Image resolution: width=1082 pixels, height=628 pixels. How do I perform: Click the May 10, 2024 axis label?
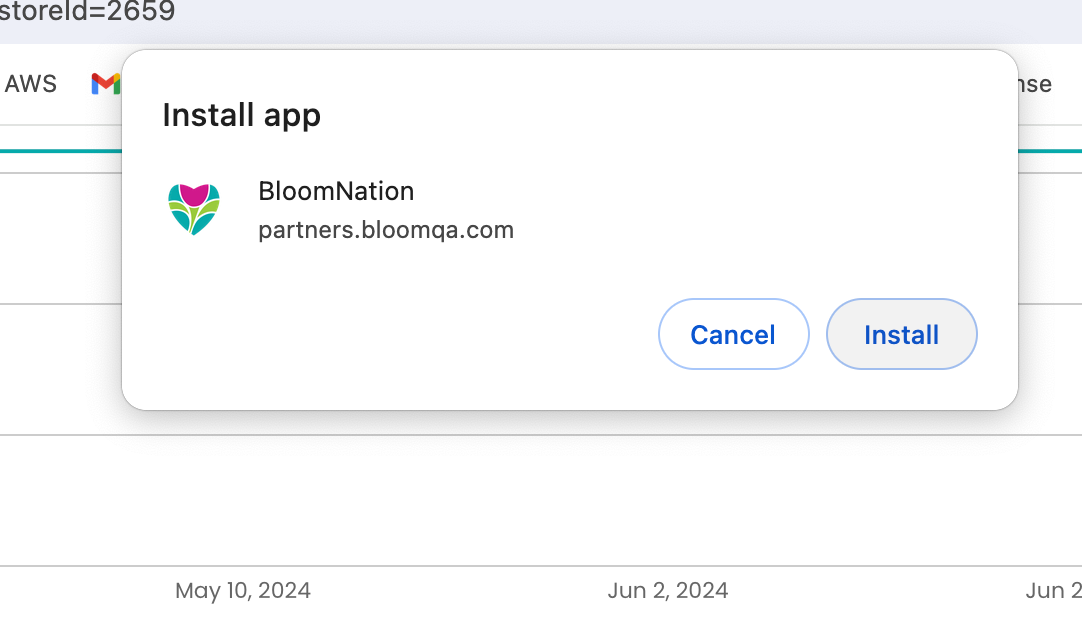click(x=243, y=590)
